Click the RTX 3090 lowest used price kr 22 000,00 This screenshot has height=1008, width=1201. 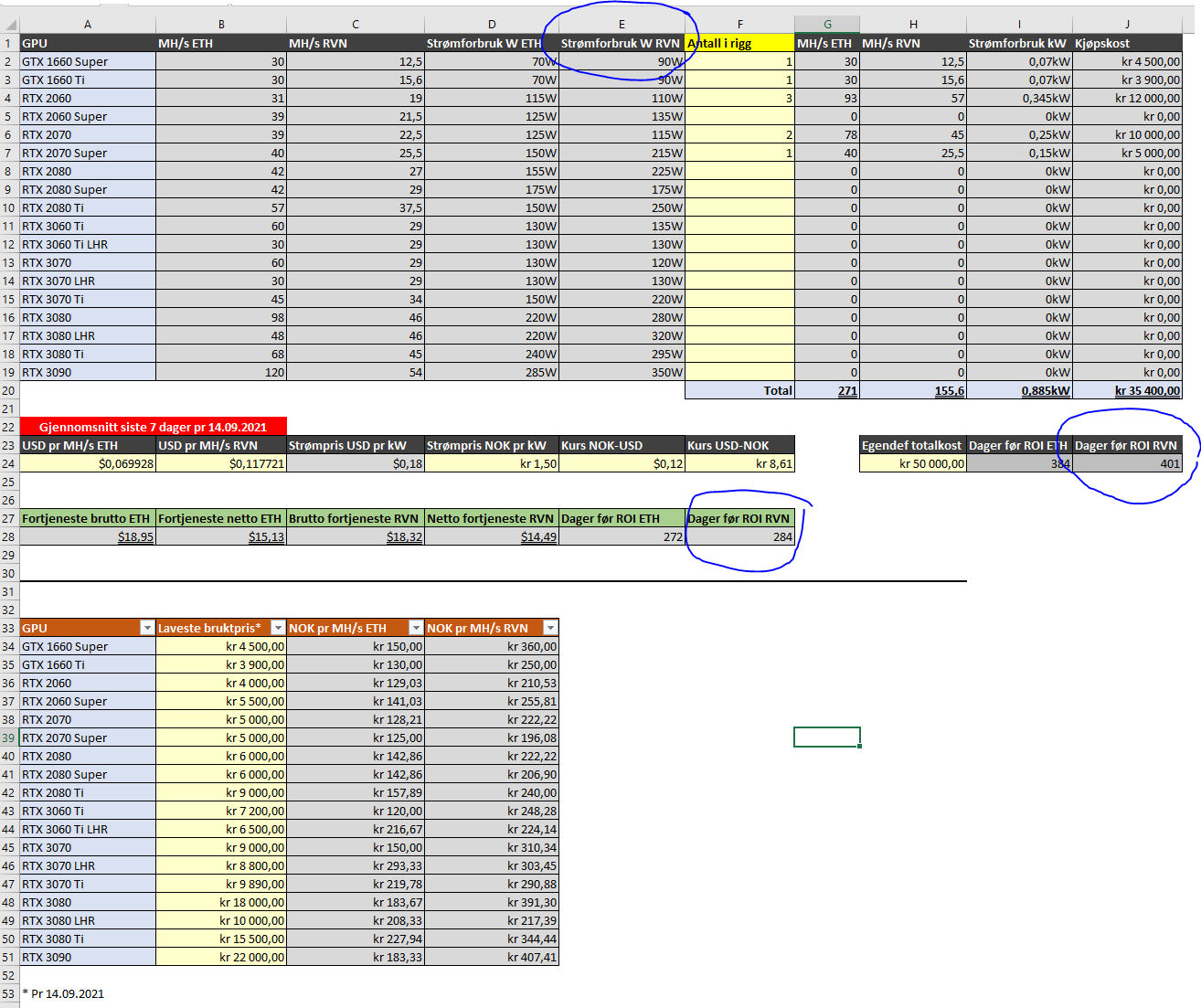pyautogui.click(x=221, y=957)
